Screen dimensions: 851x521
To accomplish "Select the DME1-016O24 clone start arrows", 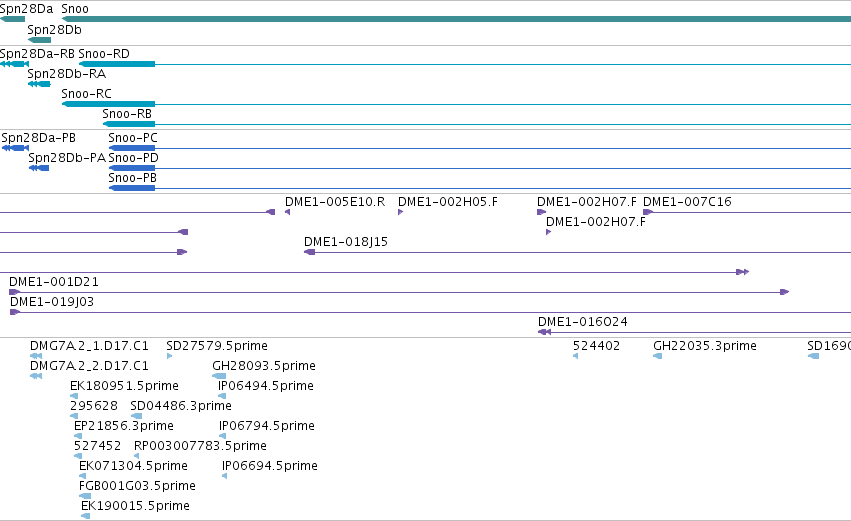I will [x=544, y=332].
